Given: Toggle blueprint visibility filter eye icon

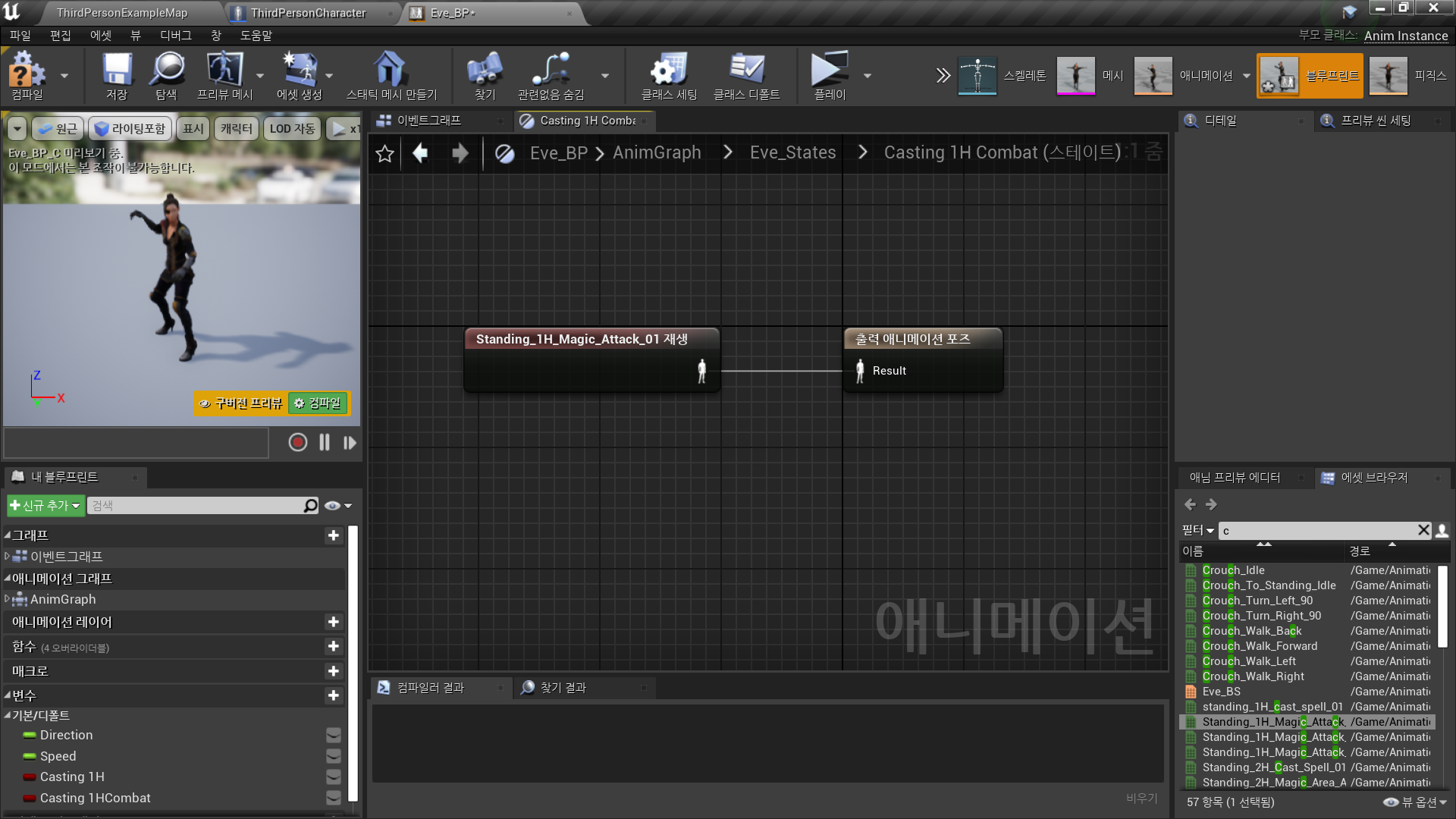Looking at the screenshot, I should coord(332,505).
